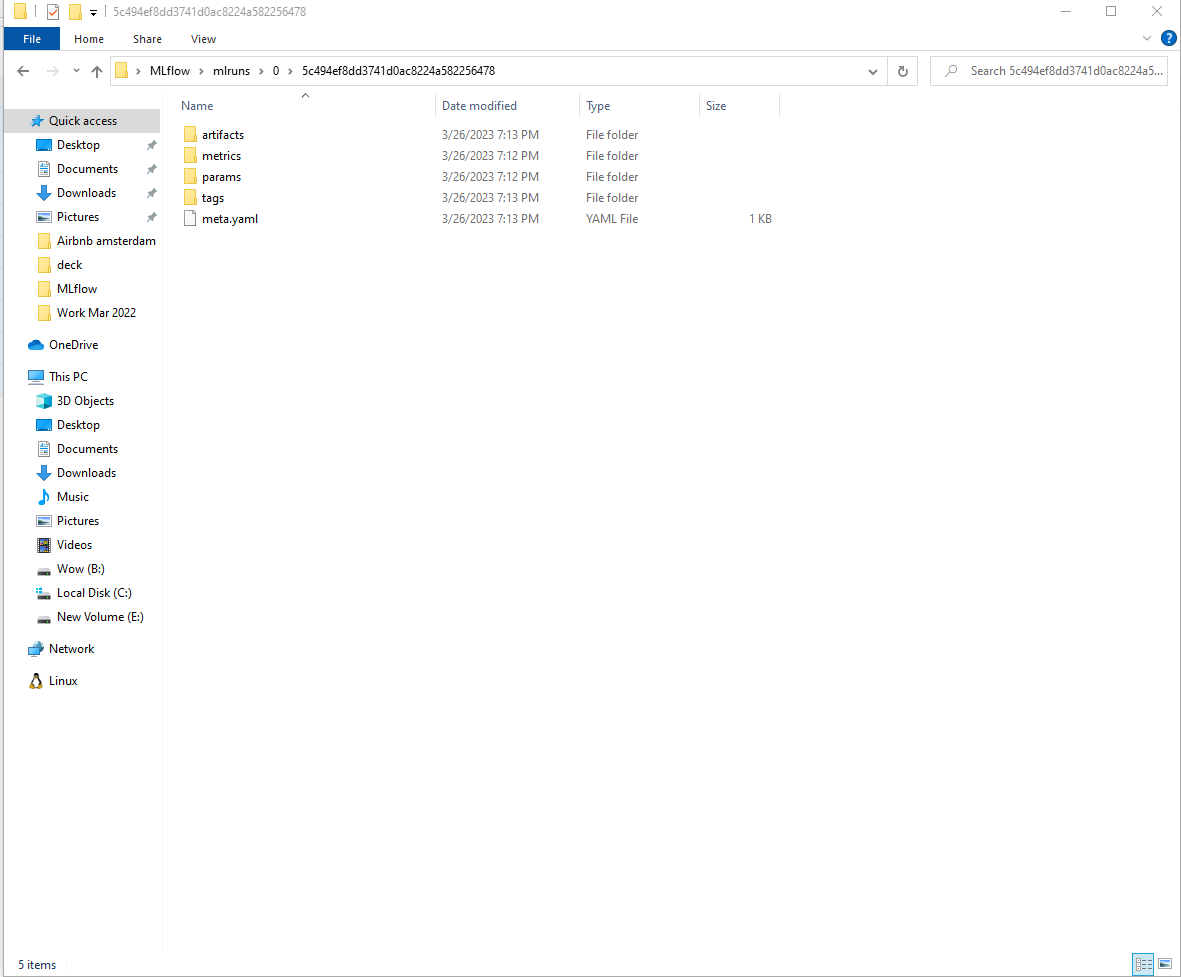Click 3/26/2023 7:13 PM date of artifacts
This screenshot has width=1181, height=977.
coord(490,135)
